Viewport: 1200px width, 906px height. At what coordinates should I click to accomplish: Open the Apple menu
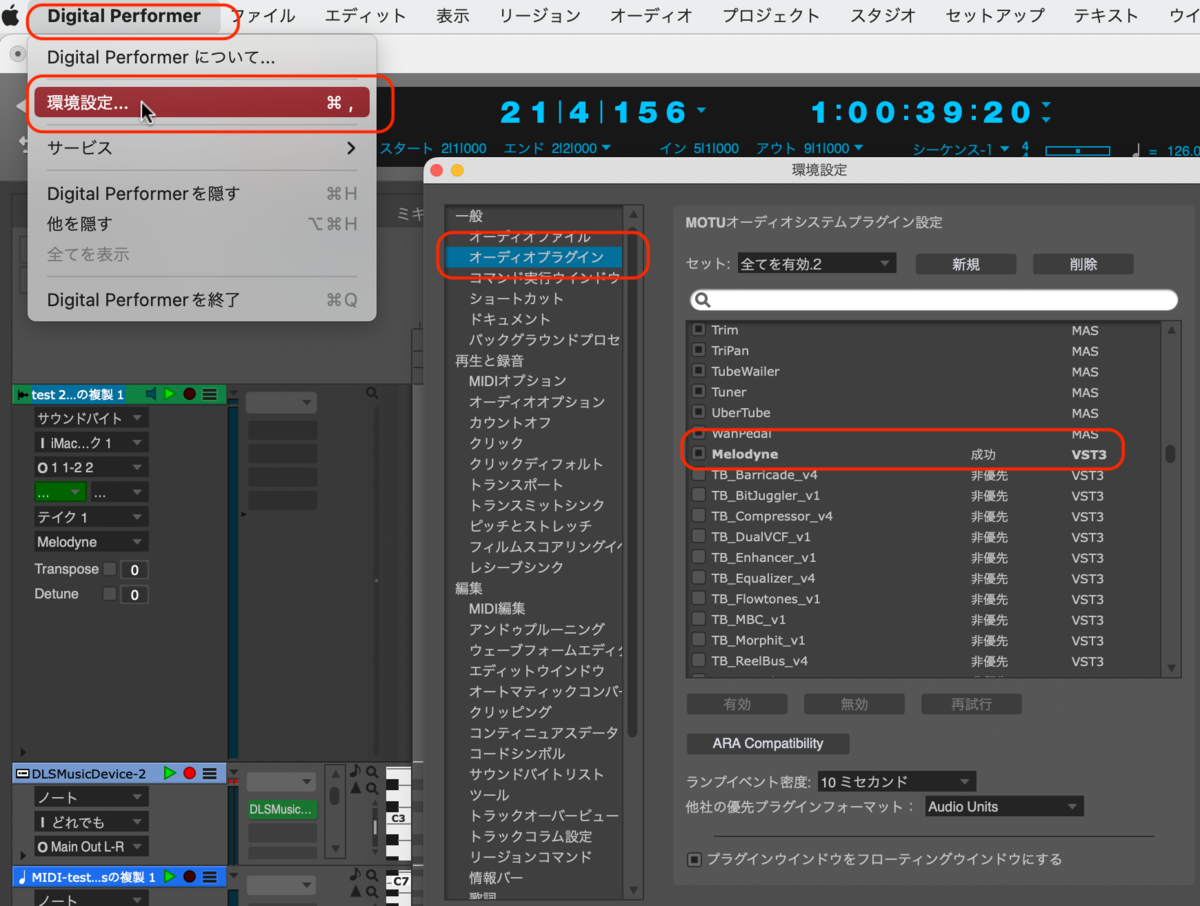pyautogui.click(x=11, y=15)
